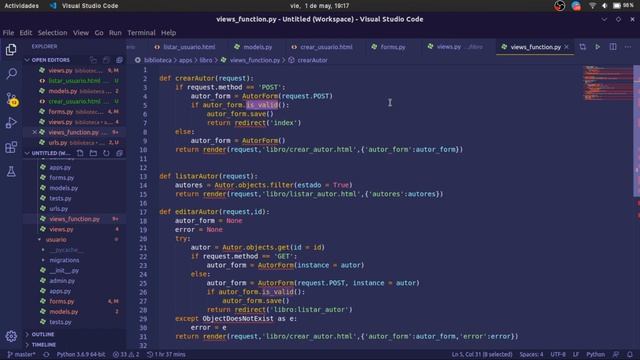640x360 pixels.
Task: Click the Run Python file play icon
Action: tap(598, 47)
